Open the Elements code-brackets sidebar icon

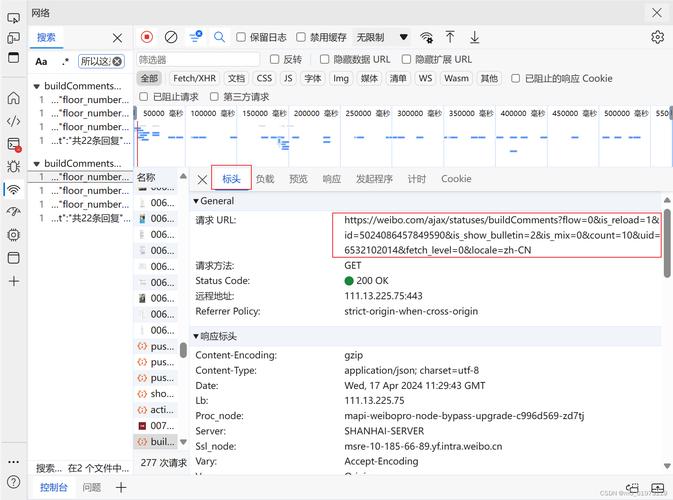[x=13, y=121]
